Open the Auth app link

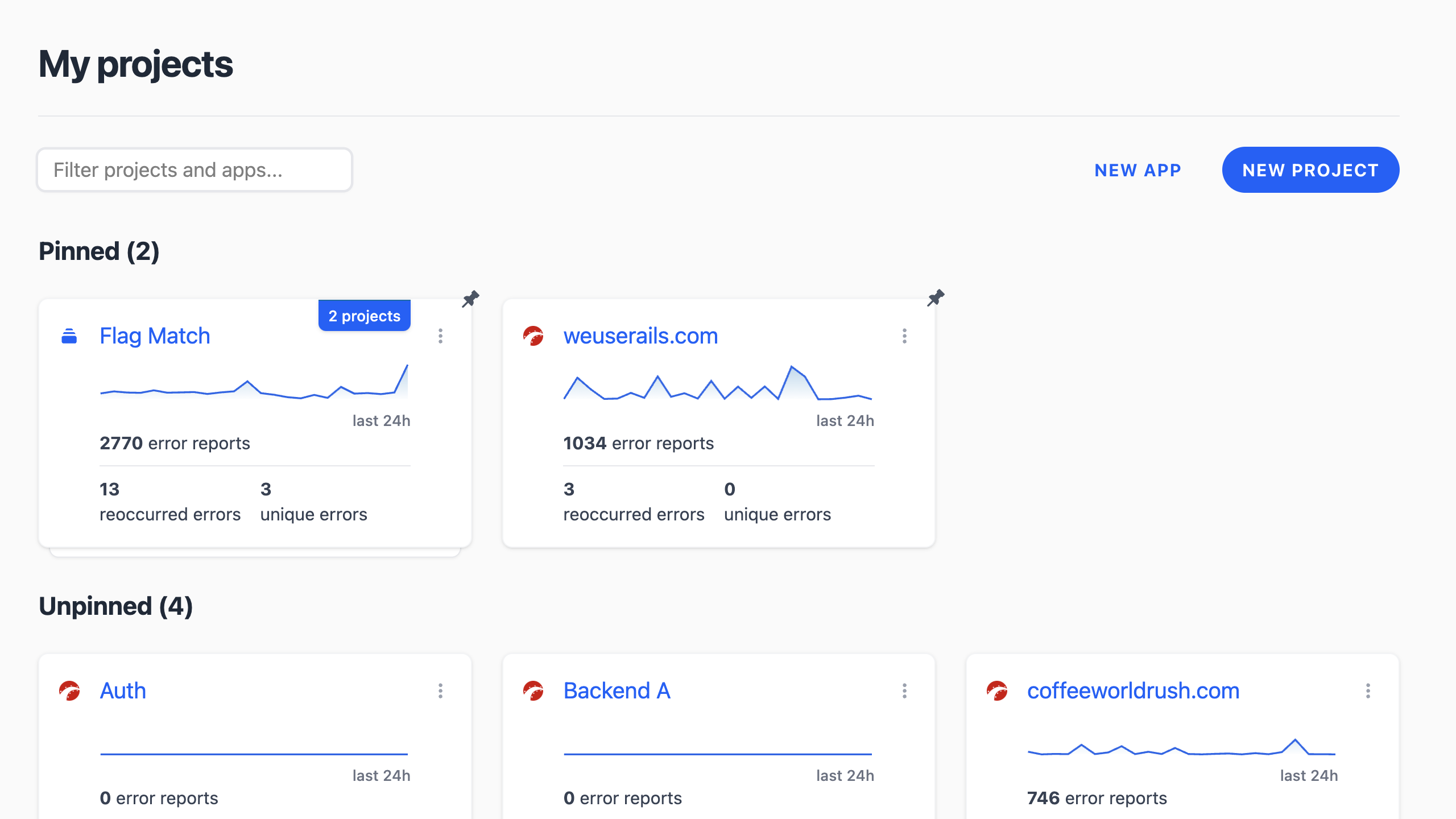[123, 691]
